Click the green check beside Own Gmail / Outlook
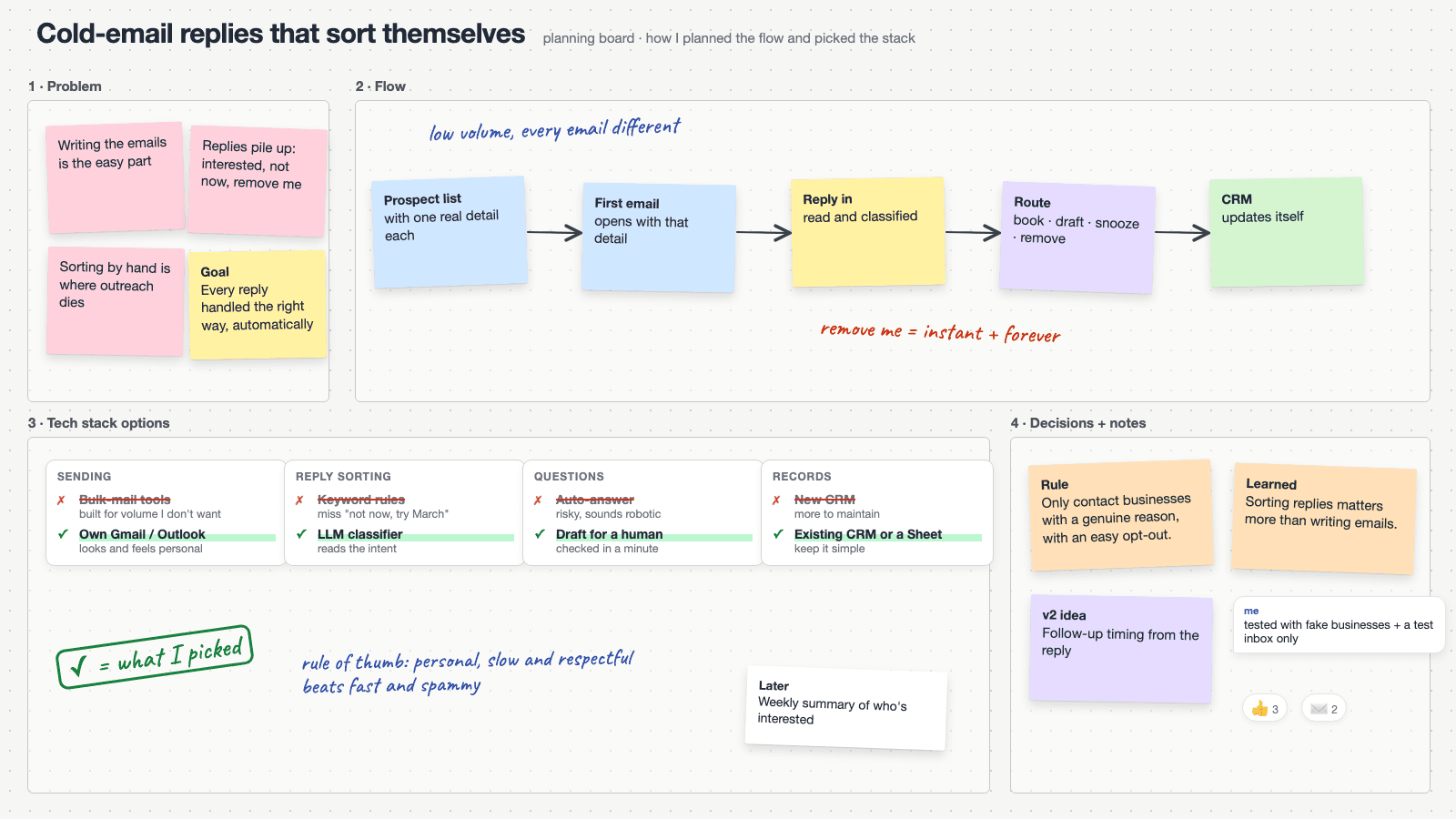Viewport: 1456px width, 819px height. (63, 534)
